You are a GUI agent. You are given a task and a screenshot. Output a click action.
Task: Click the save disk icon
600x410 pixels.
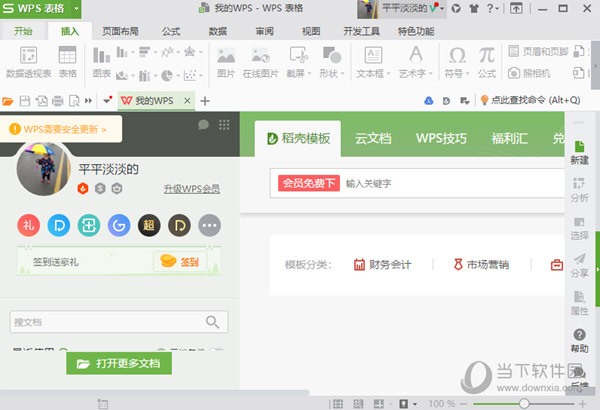point(25,101)
